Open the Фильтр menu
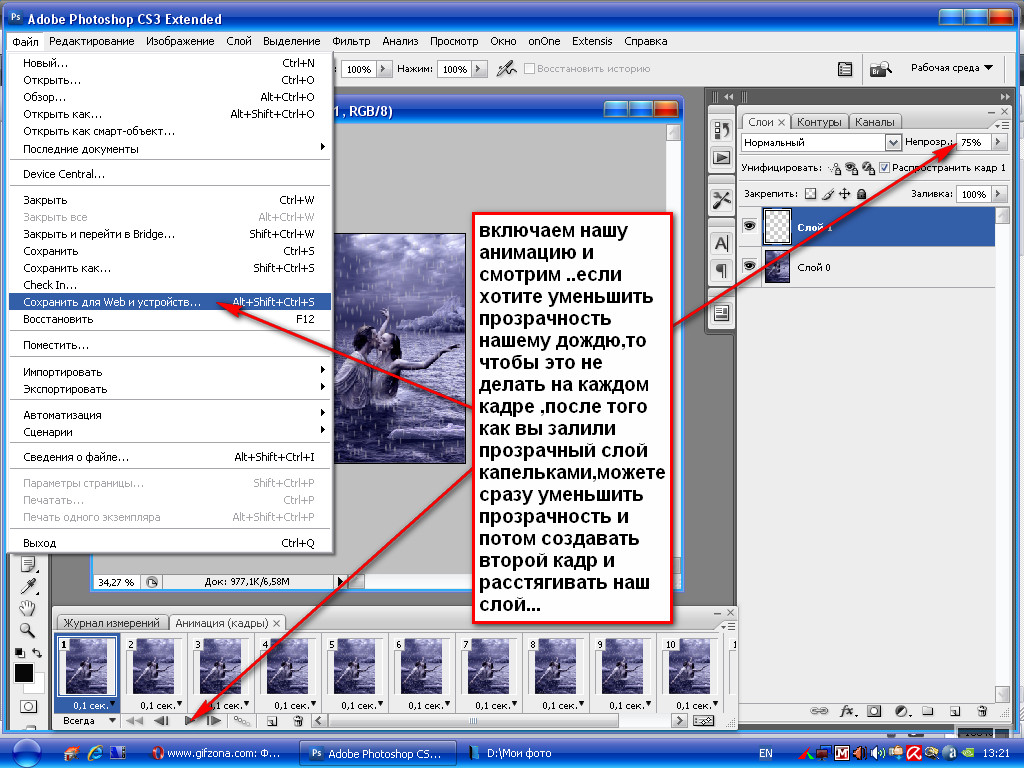This screenshot has width=1024, height=768. [351, 41]
